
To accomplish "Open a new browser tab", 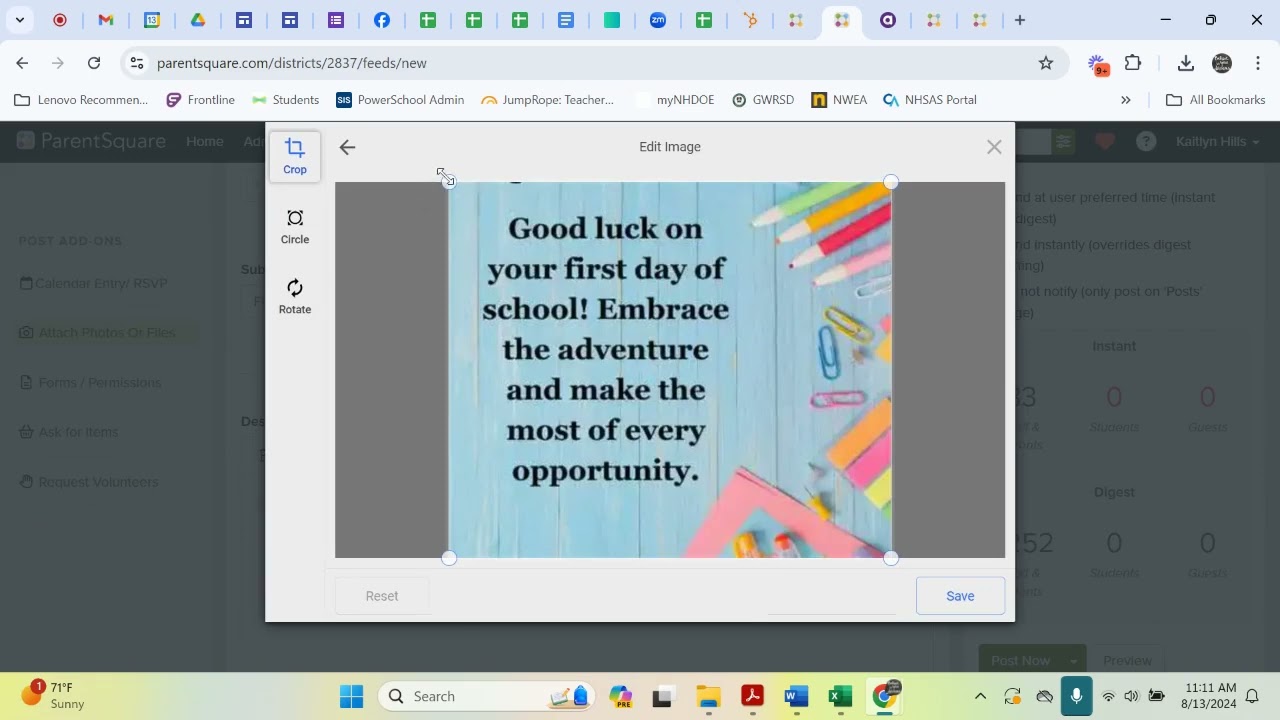I will point(1020,20).
